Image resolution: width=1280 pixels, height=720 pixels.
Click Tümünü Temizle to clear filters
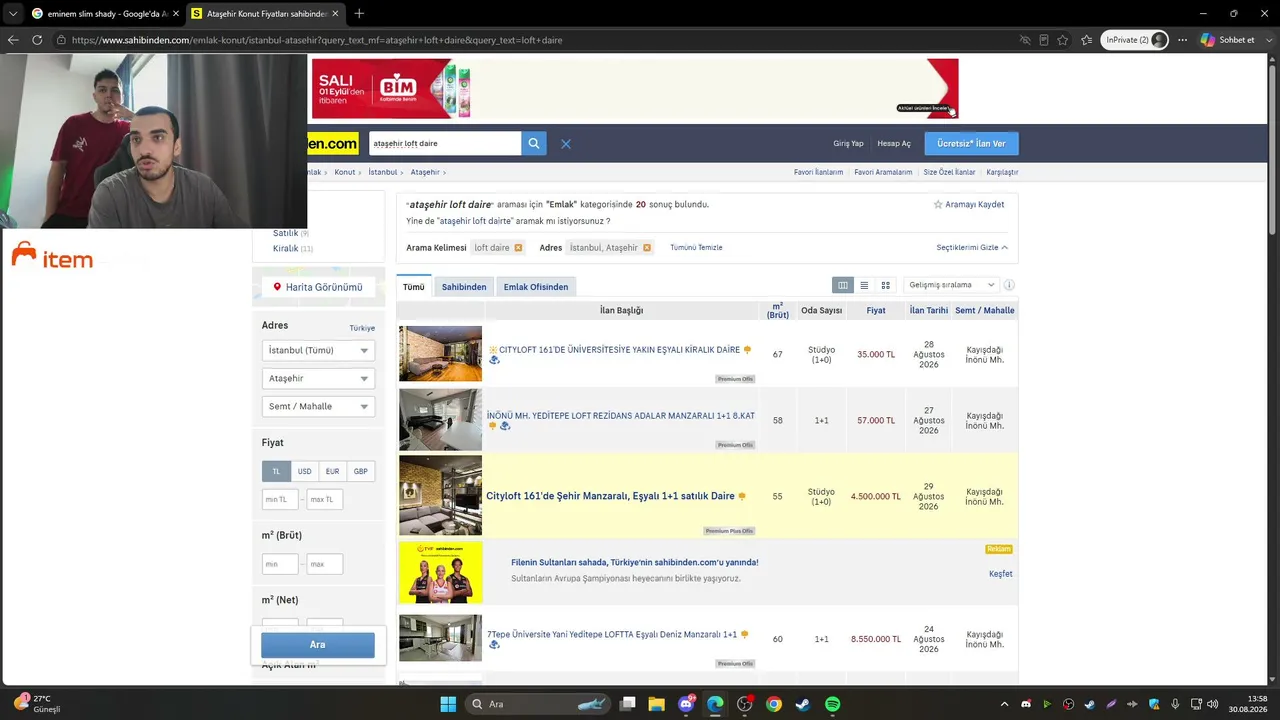point(696,247)
